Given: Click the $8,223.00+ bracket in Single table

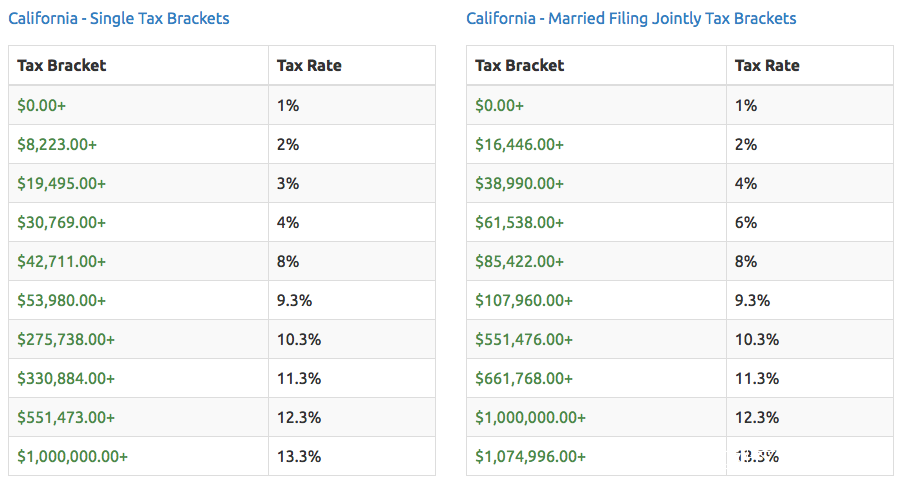Looking at the screenshot, I should [x=57, y=144].
